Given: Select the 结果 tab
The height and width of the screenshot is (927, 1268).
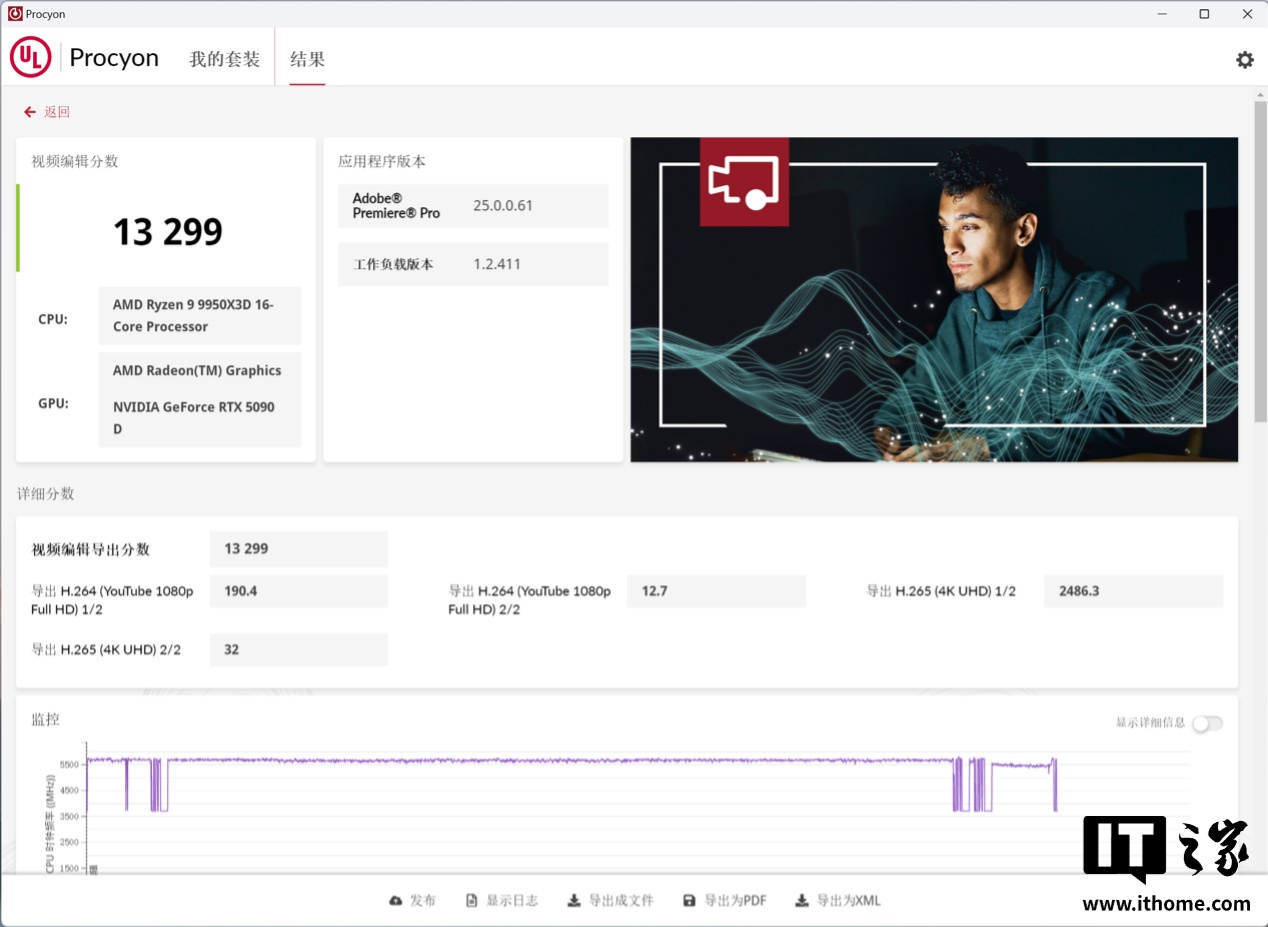Looking at the screenshot, I should click(307, 59).
